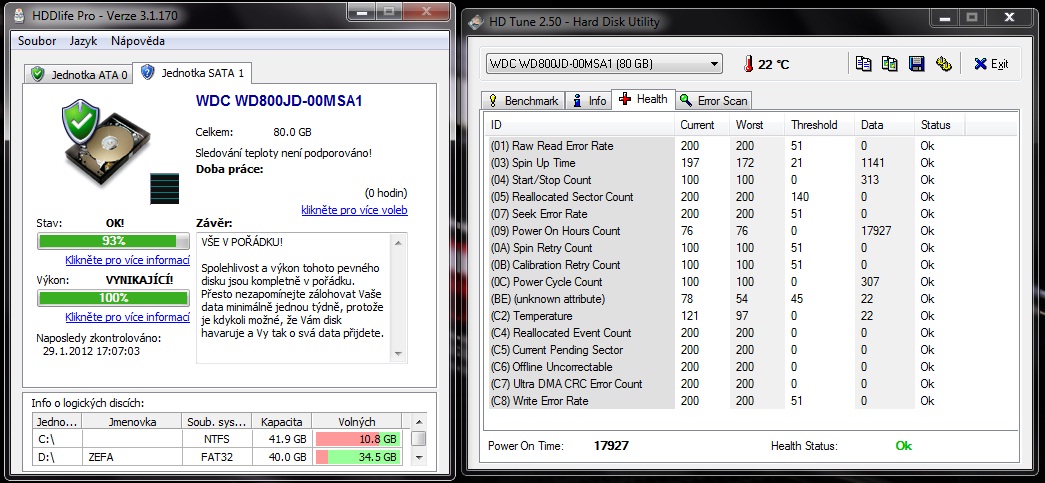Open more info link under 100% performance bar
The image size is (1045, 483).
click(x=127, y=316)
